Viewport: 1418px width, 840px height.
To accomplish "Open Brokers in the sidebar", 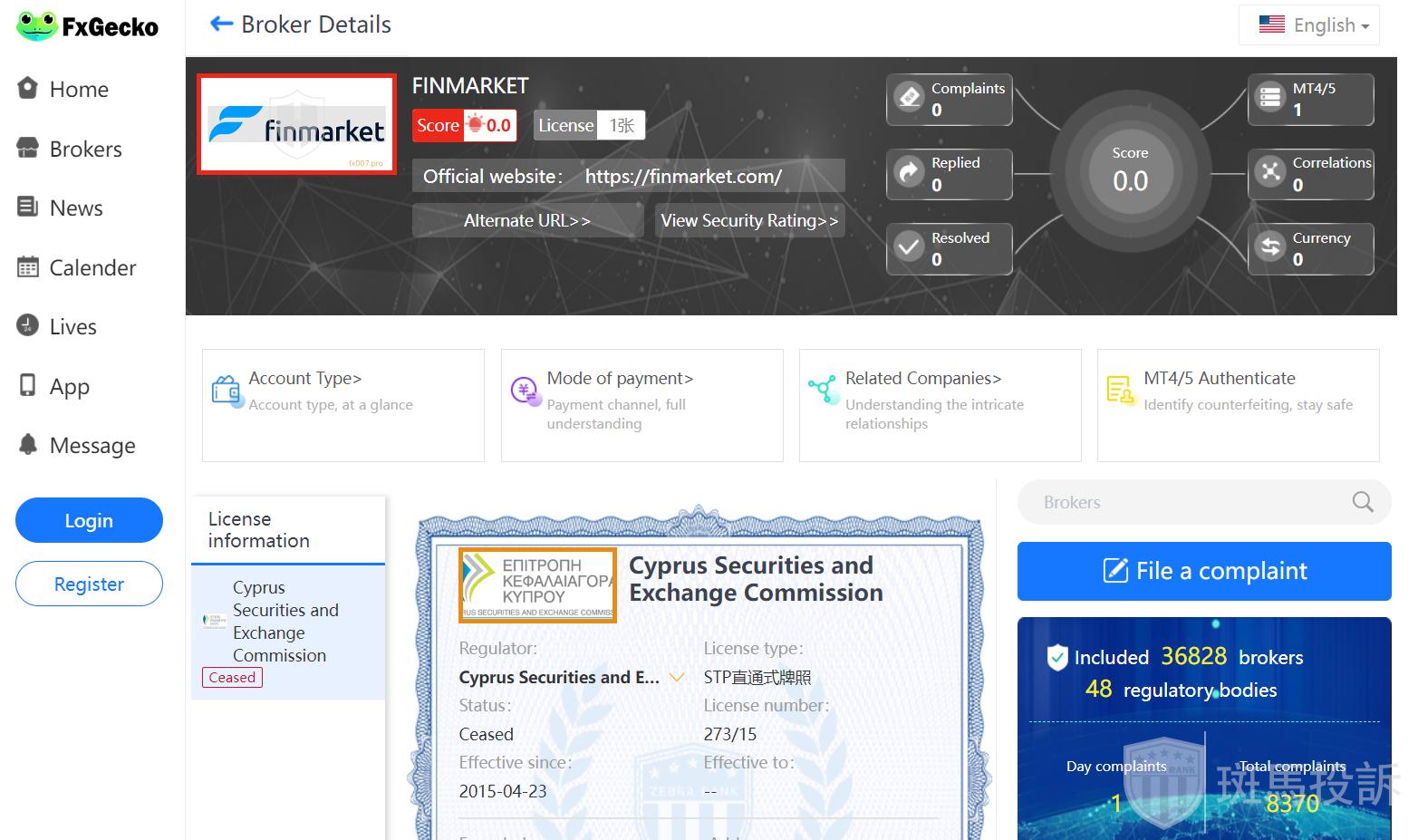I will coord(85,149).
